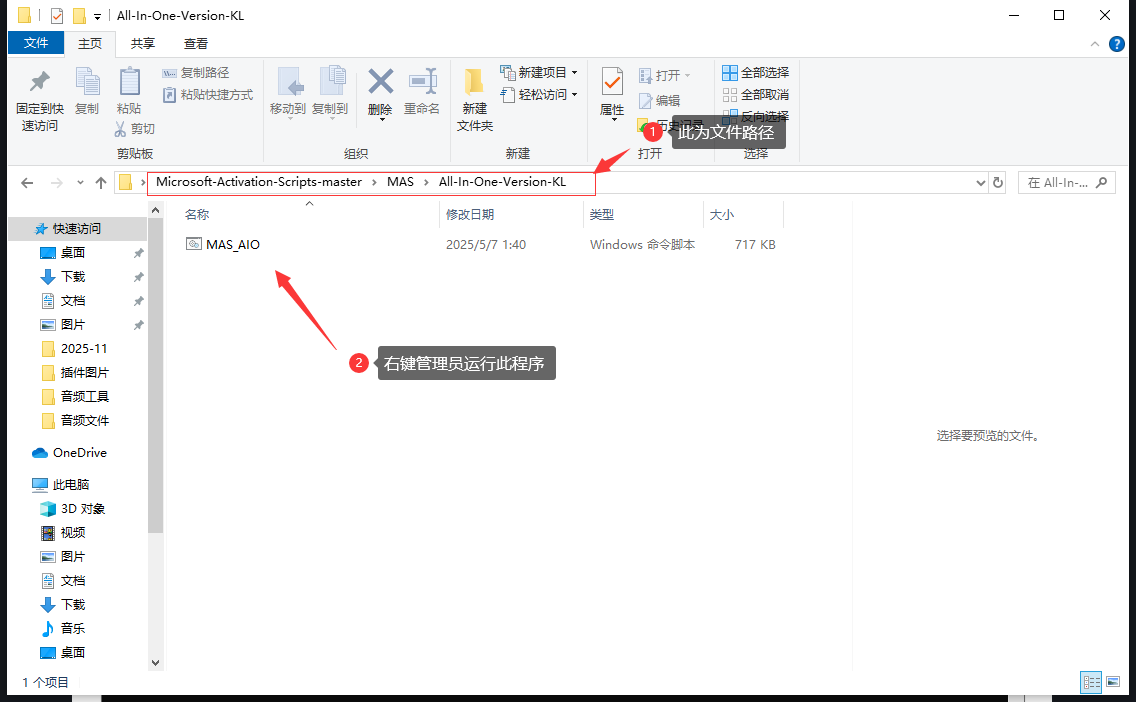1136x702 pixels.
Task: Select the MAS_AIO file in the list
Action: point(223,245)
